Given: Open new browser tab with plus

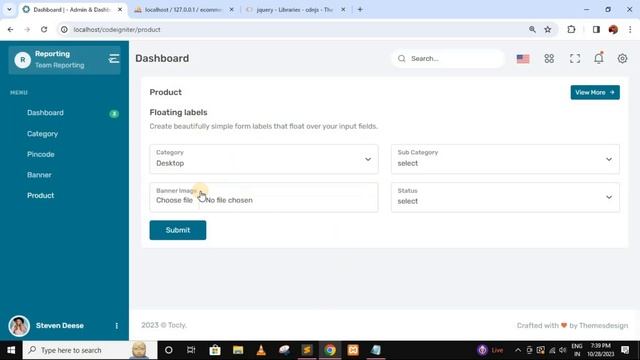Looking at the screenshot, I should [360, 9].
